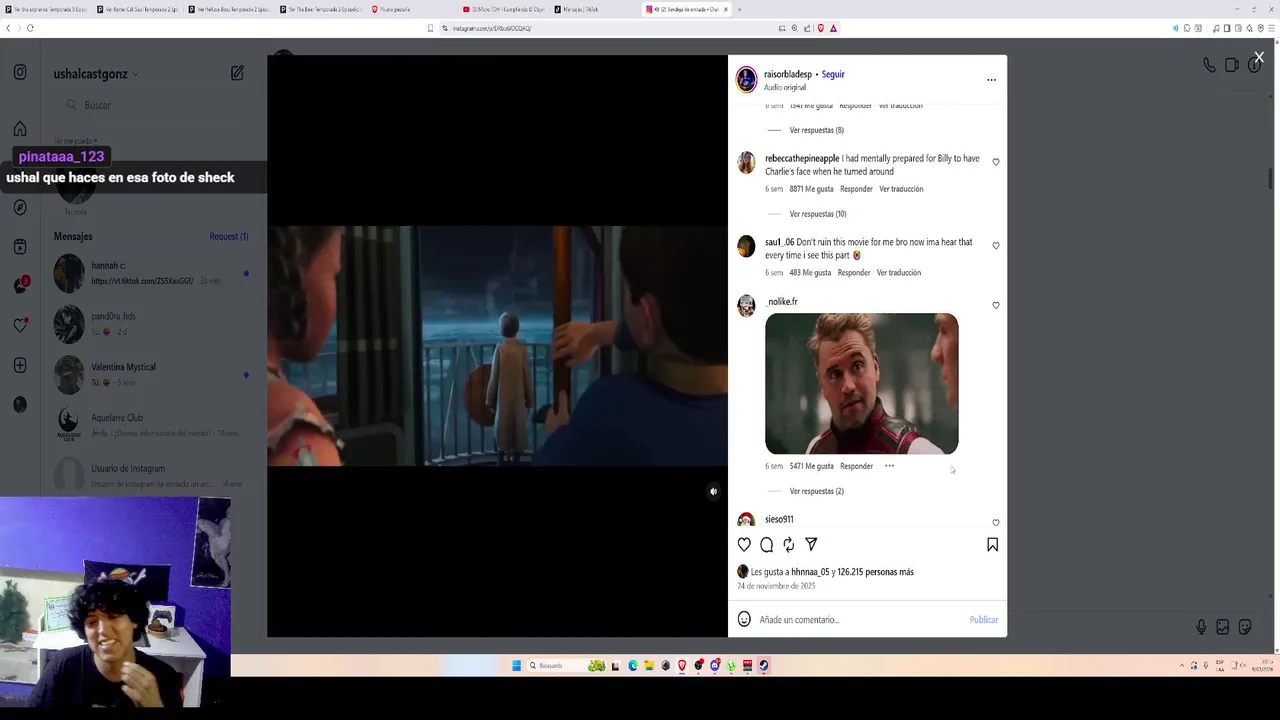This screenshot has height=720, width=1280.
Task: Save post with bookmark icon
Action: [x=992, y=545]
